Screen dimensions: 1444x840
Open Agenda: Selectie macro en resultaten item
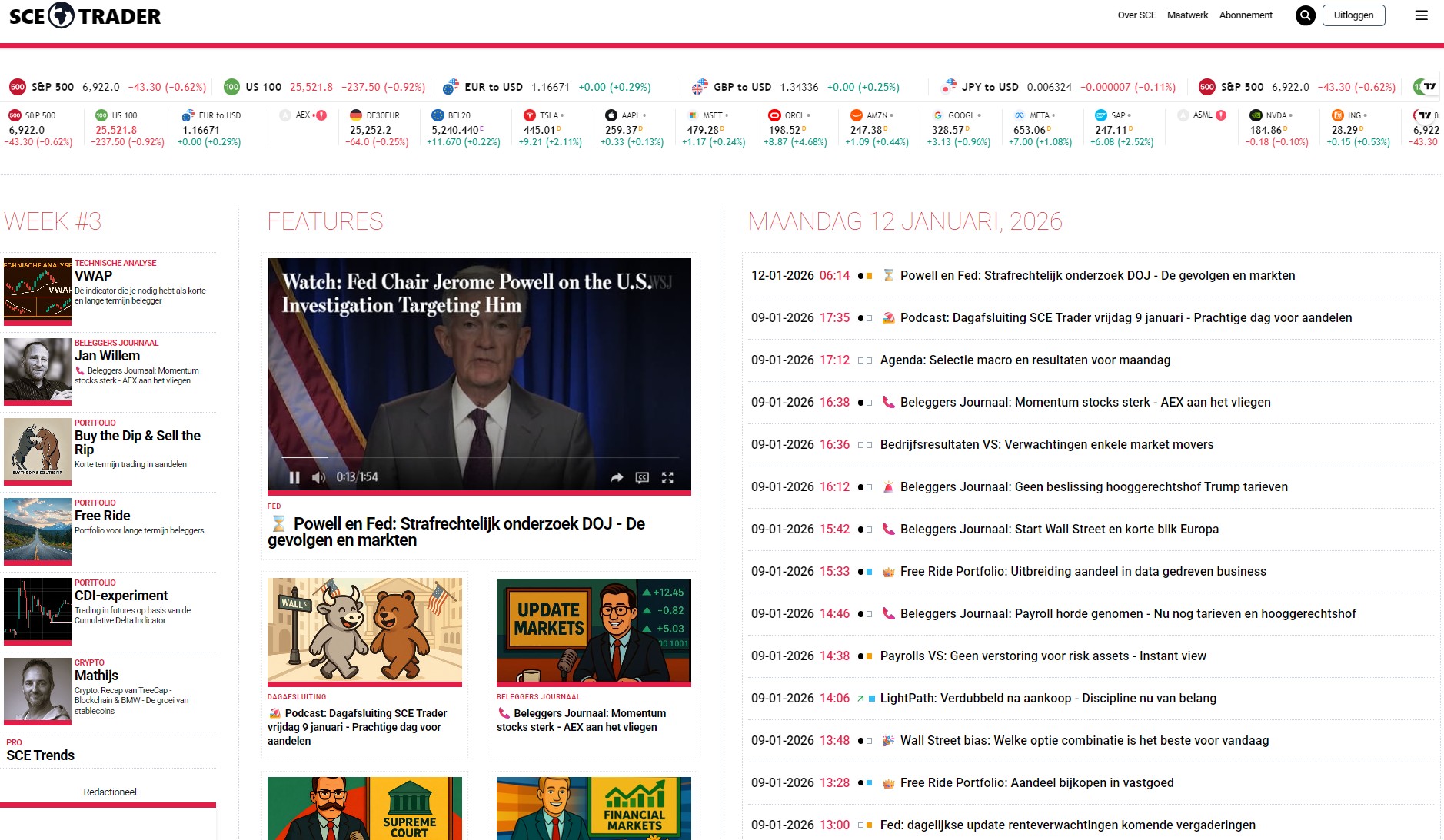coord(1025,360)
